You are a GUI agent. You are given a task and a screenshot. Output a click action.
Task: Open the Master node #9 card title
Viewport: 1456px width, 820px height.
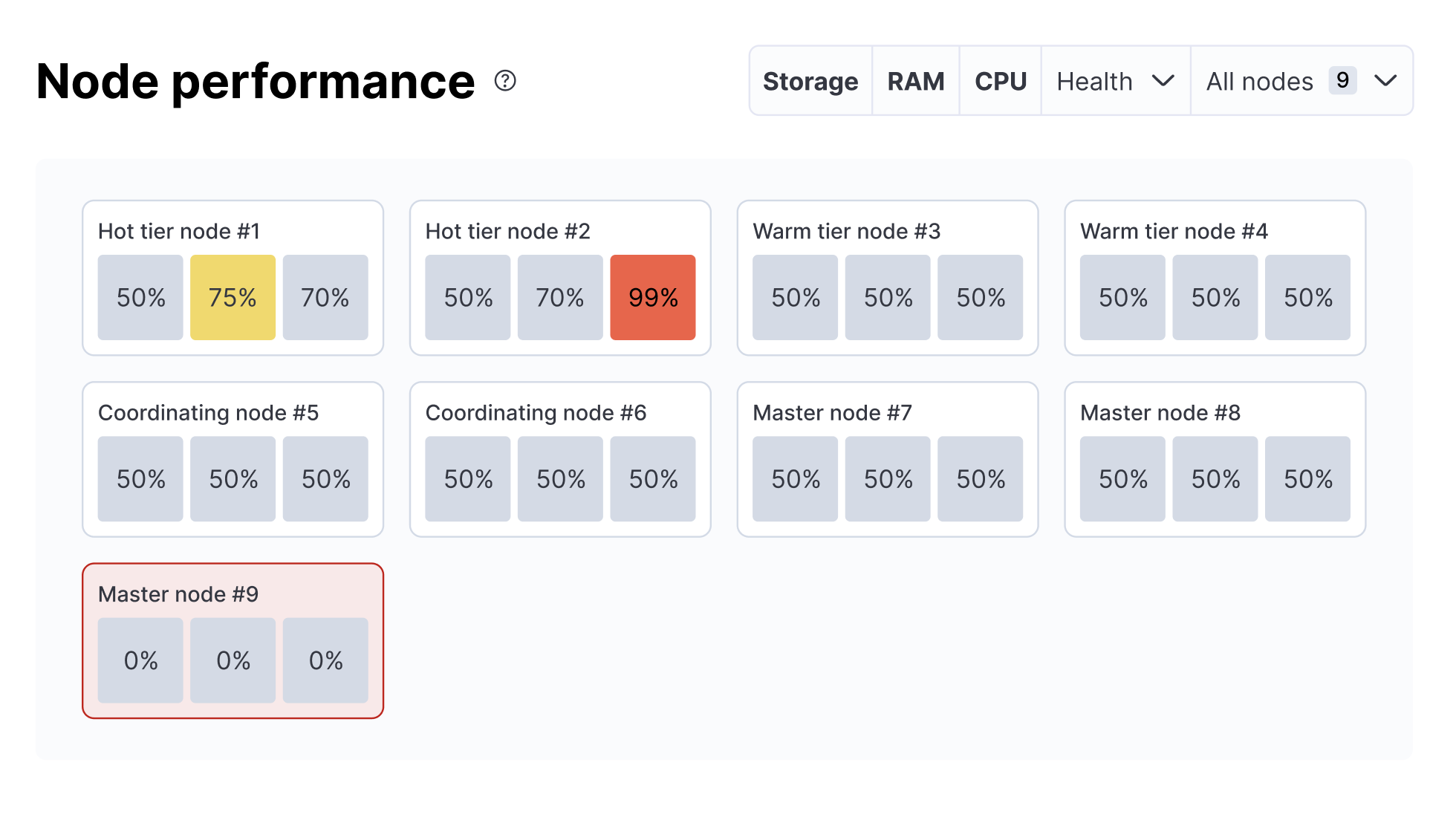[x=178, y=594]
